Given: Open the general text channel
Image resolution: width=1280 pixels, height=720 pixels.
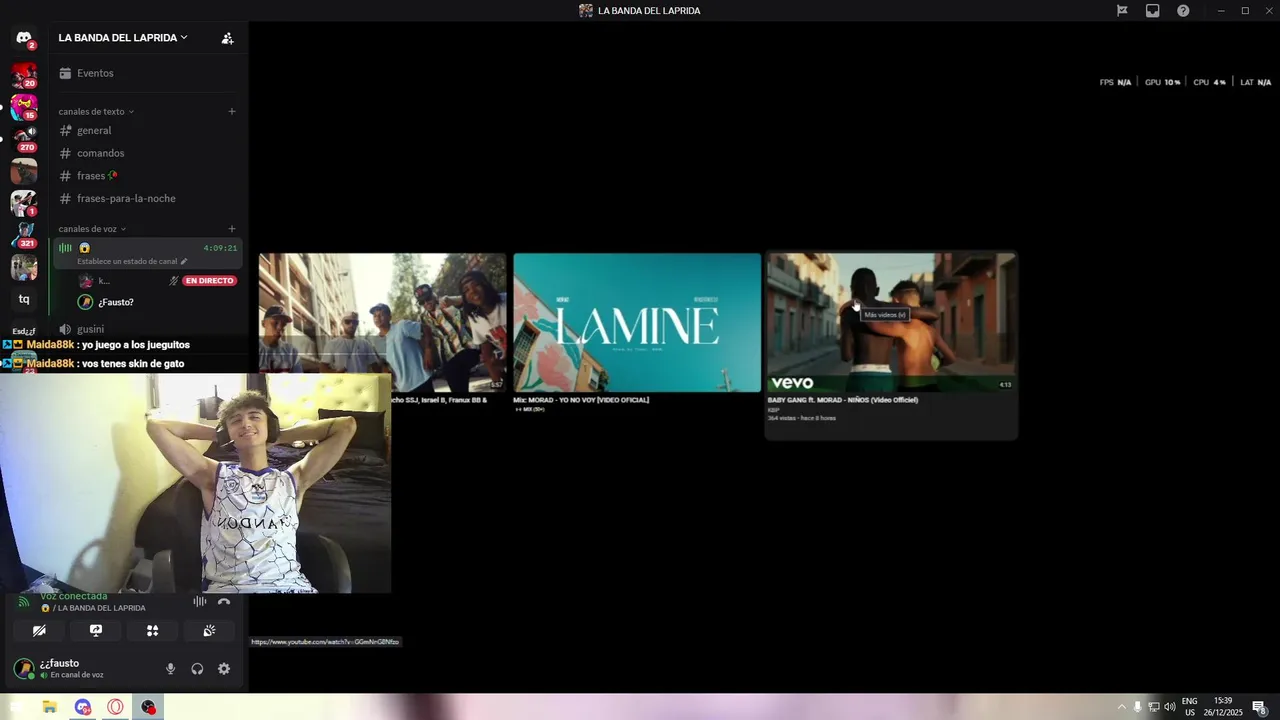Looking at the screenshot, I should click(x=148, y=130).
